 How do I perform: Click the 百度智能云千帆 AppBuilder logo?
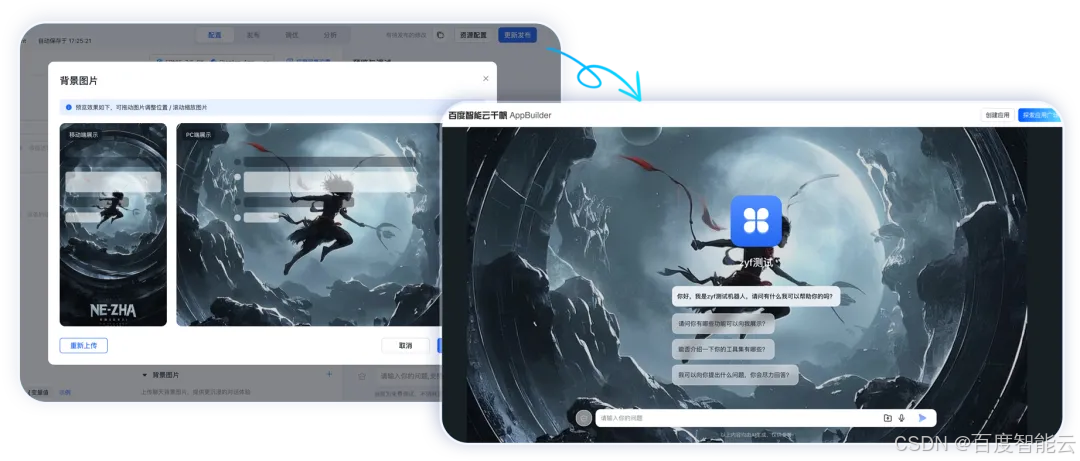coord(499,115)
